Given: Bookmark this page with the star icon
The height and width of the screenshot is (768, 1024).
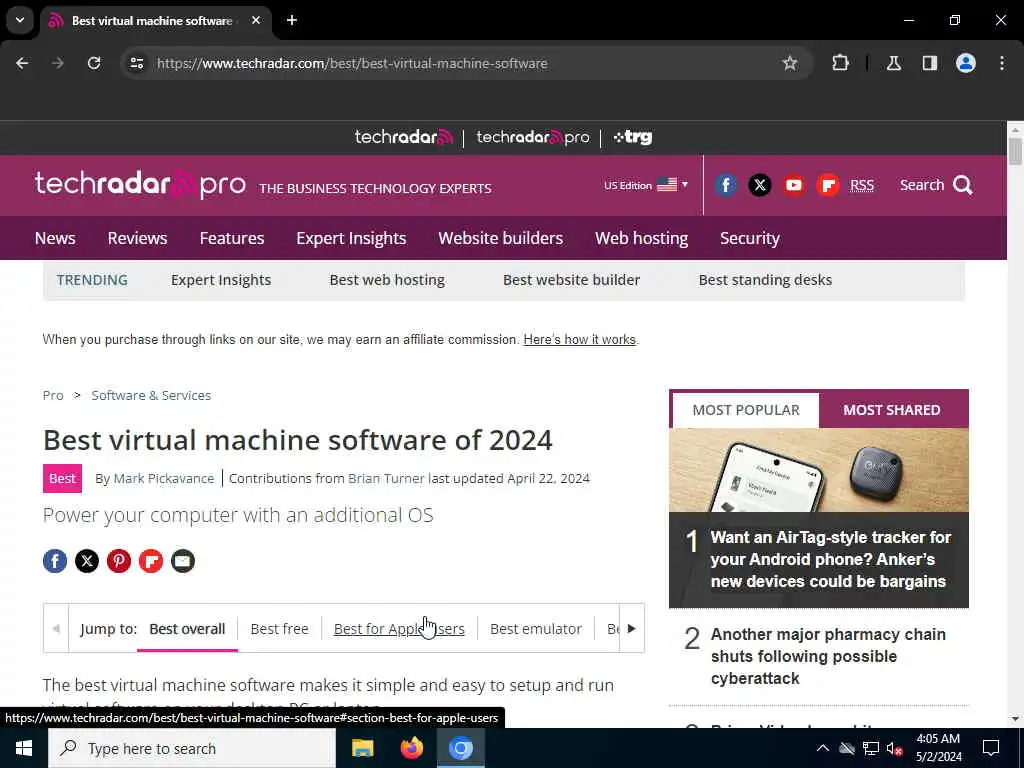Looking at the screenshot, I should click(x=790, y=63).
